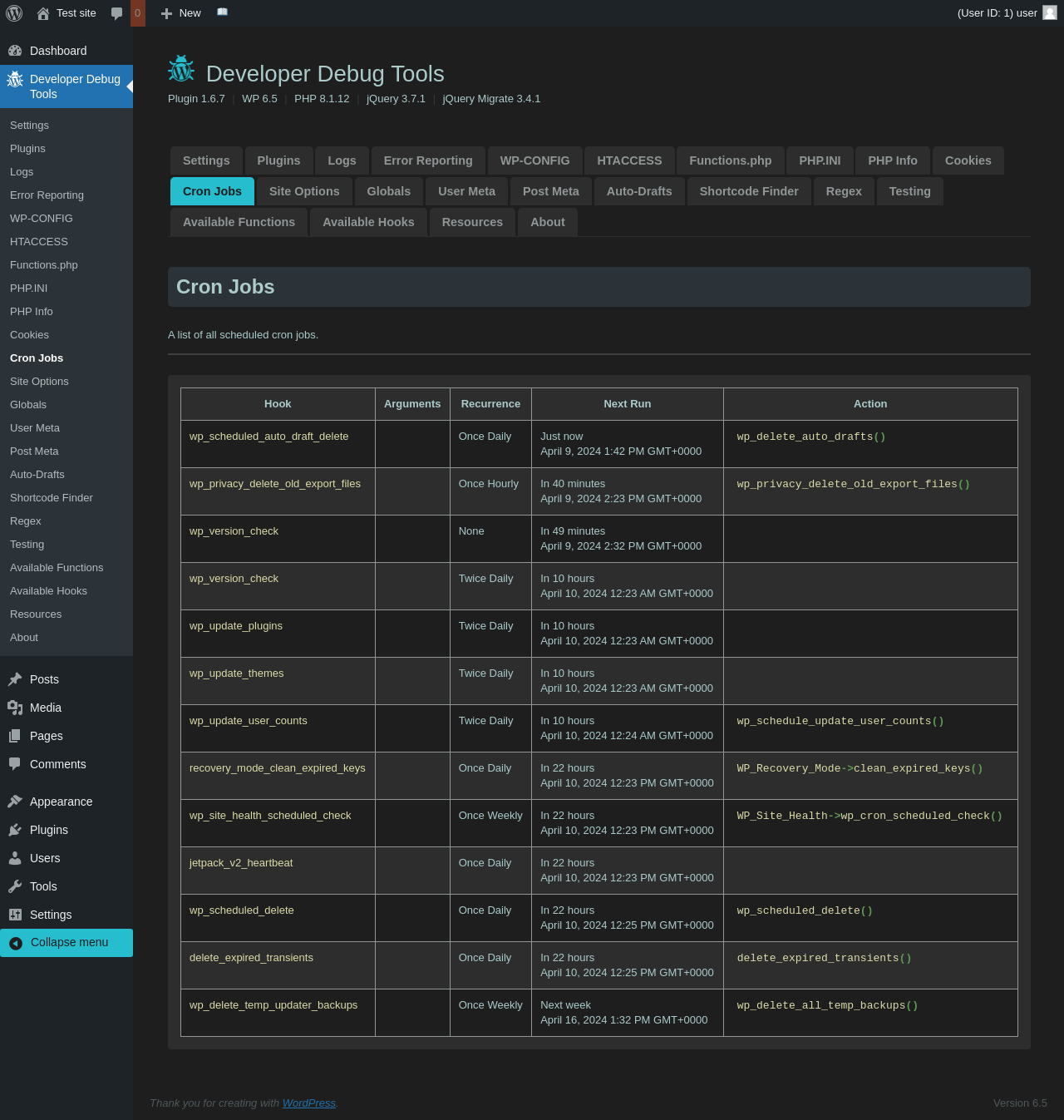Open the Error Reporting tab
The height and width of the screenshot is (1120, 1064).
pos(428,160)
